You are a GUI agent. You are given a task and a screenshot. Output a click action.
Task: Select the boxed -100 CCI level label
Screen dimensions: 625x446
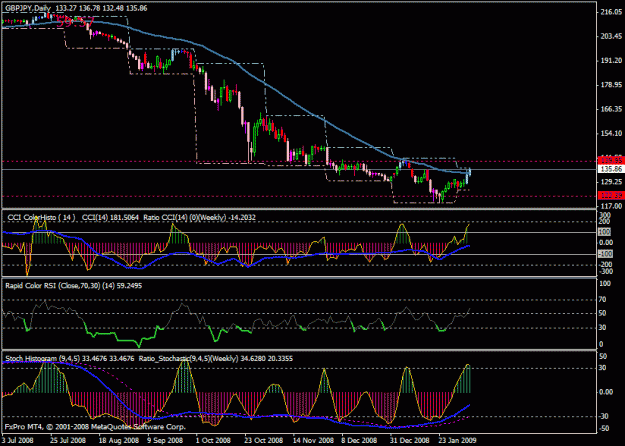pyautogui.click(x=605, y=254)
